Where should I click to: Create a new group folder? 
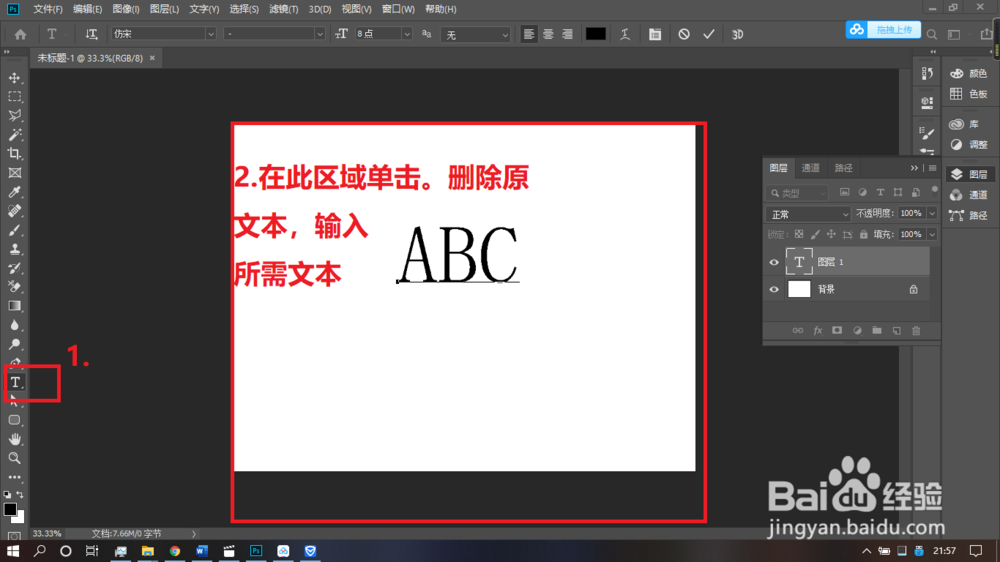pos(877,330)
